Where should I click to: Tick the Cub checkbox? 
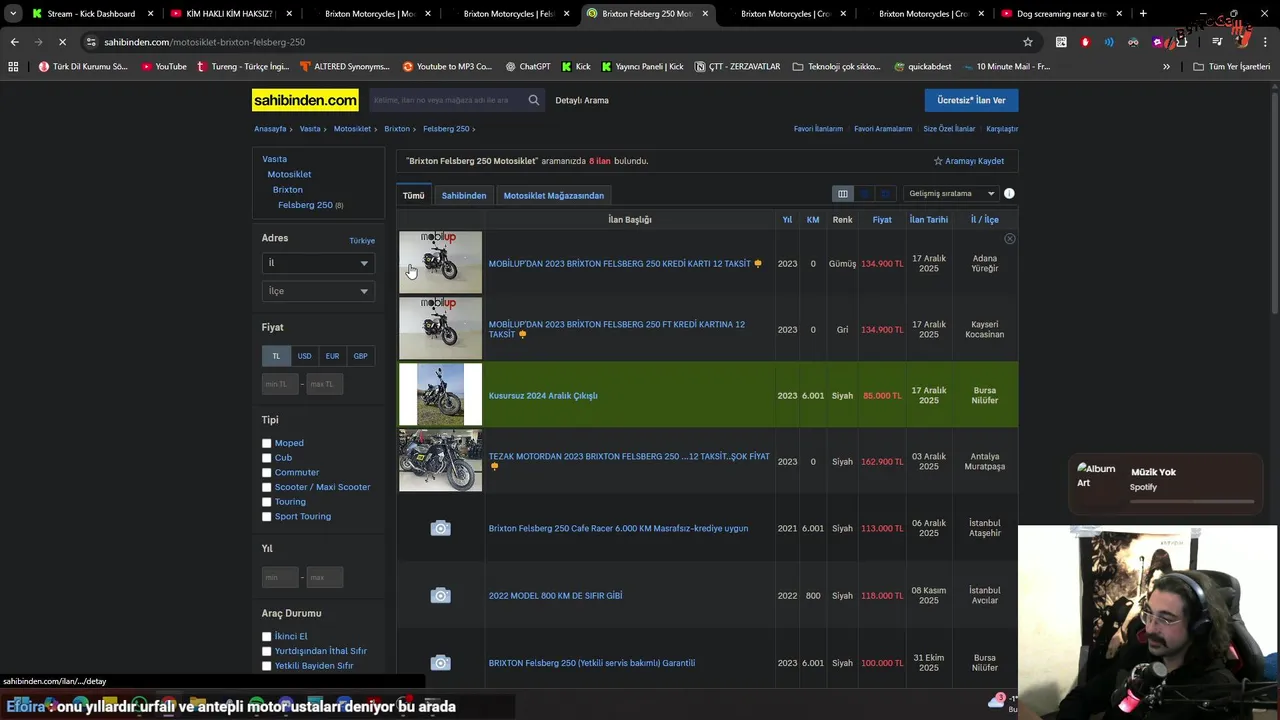(x=267, y=458)
